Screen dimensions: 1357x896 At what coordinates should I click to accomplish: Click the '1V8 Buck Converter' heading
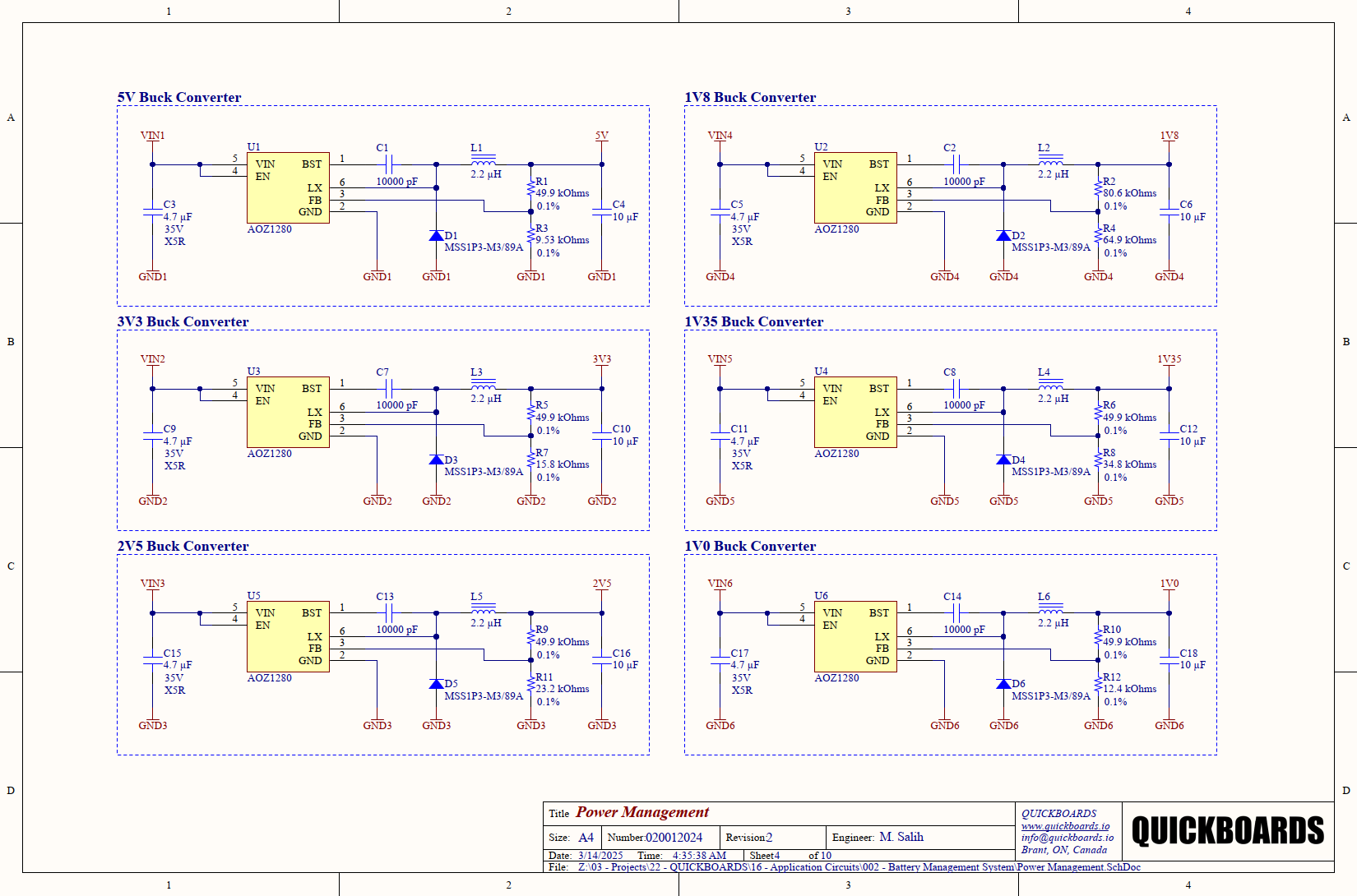[x=750, y=97]
